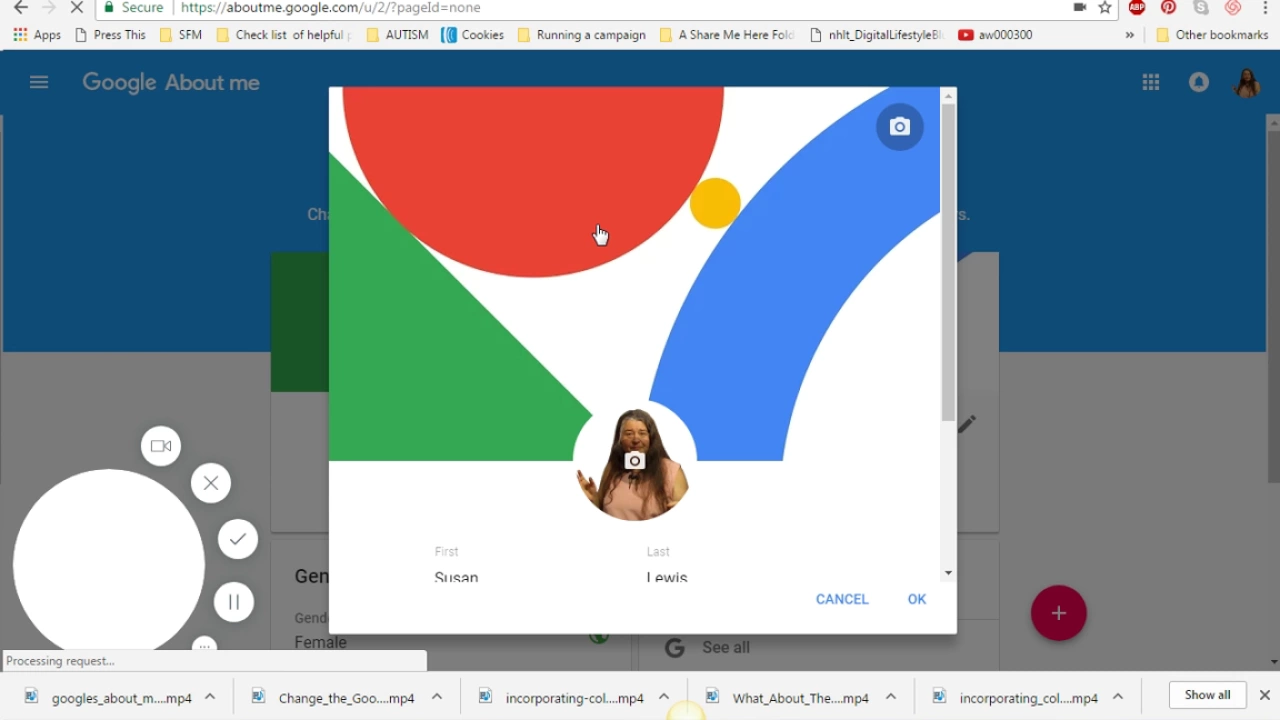Image resolution: width=1280 pixels, height=720 pixels.
Task: Open the googles_about_m mp4 download
Action: (108, 698)
